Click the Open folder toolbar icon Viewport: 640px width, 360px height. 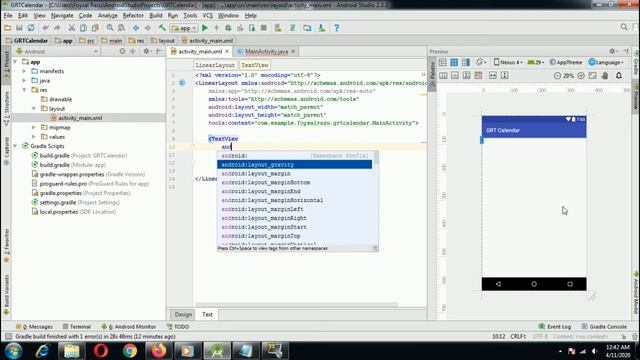pyautogui.click(x=7, y=28)
